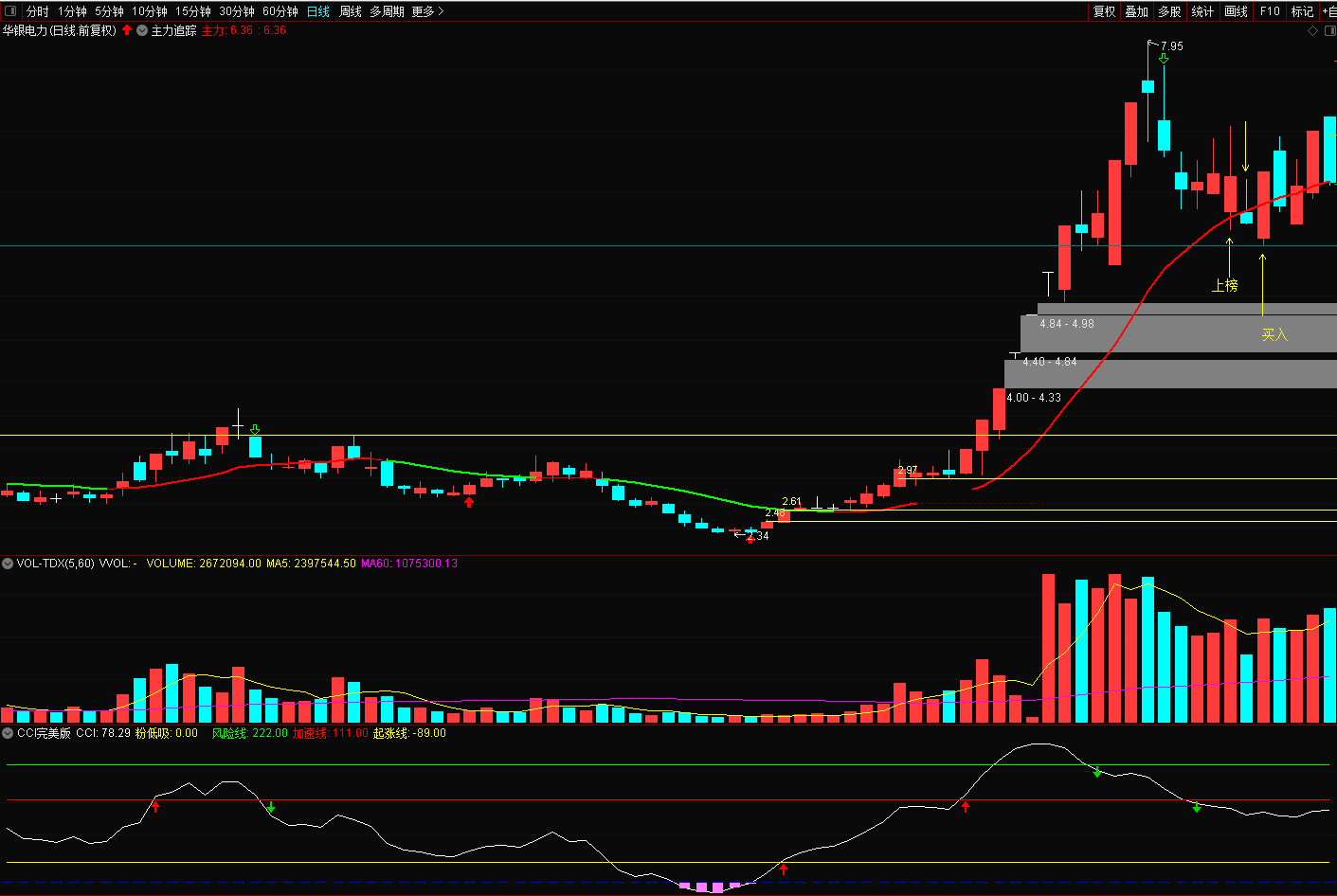Click the MA5: 2397544.50 readout
This screenshot has width=1337, height=896.
point(311,563)
